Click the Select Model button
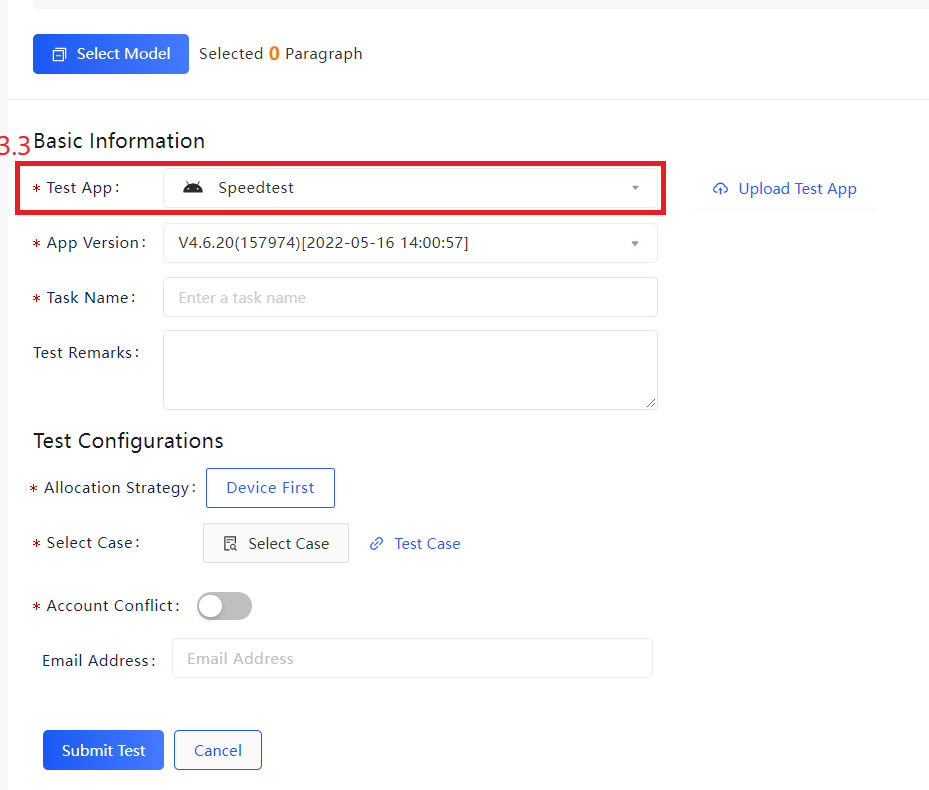 click(111, 54)
